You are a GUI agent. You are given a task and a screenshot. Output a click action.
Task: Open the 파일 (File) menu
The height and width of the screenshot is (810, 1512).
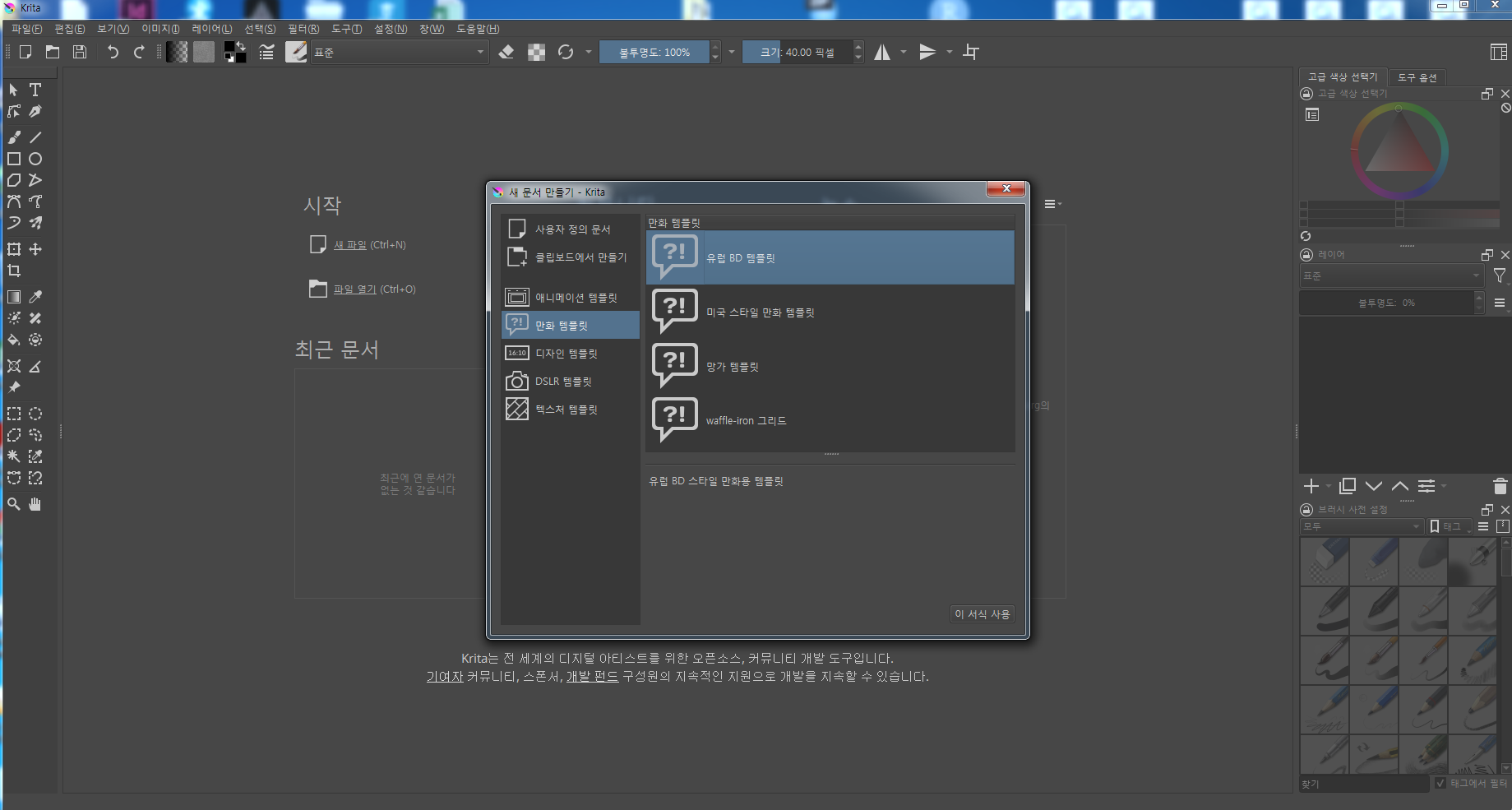click(x=27, y=29)
